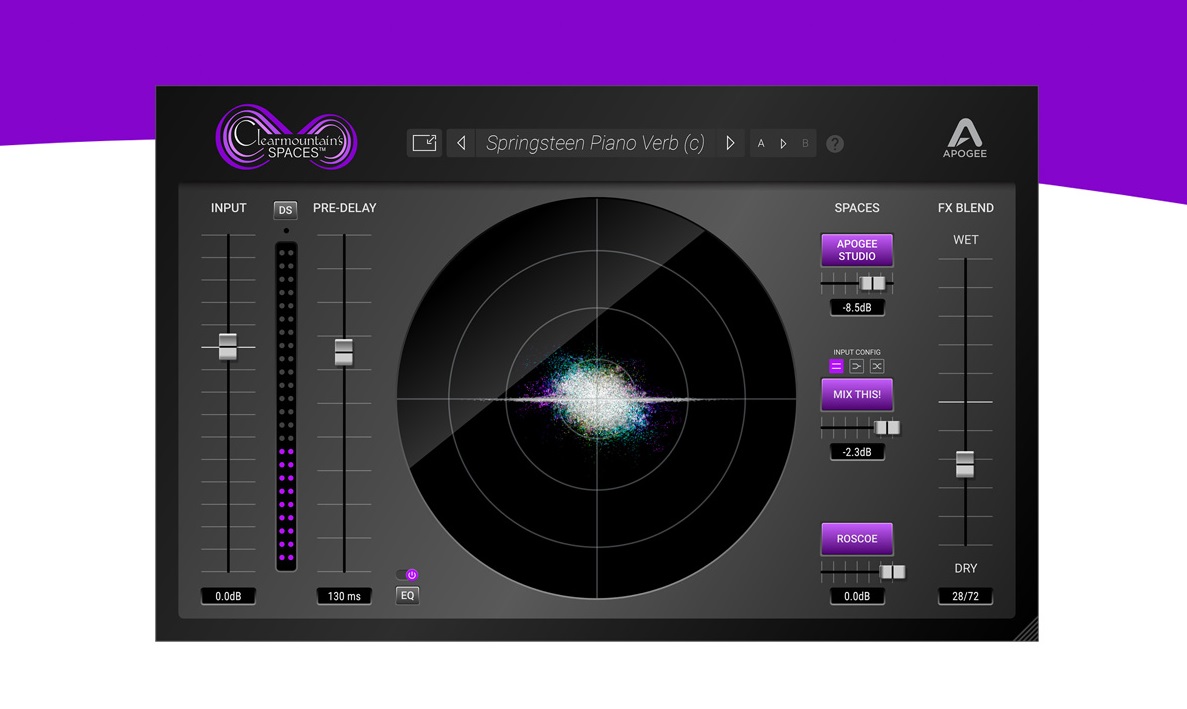Click the Input fader handle
The height and width of the screenshot is (709, 1187).
point(228,347)
